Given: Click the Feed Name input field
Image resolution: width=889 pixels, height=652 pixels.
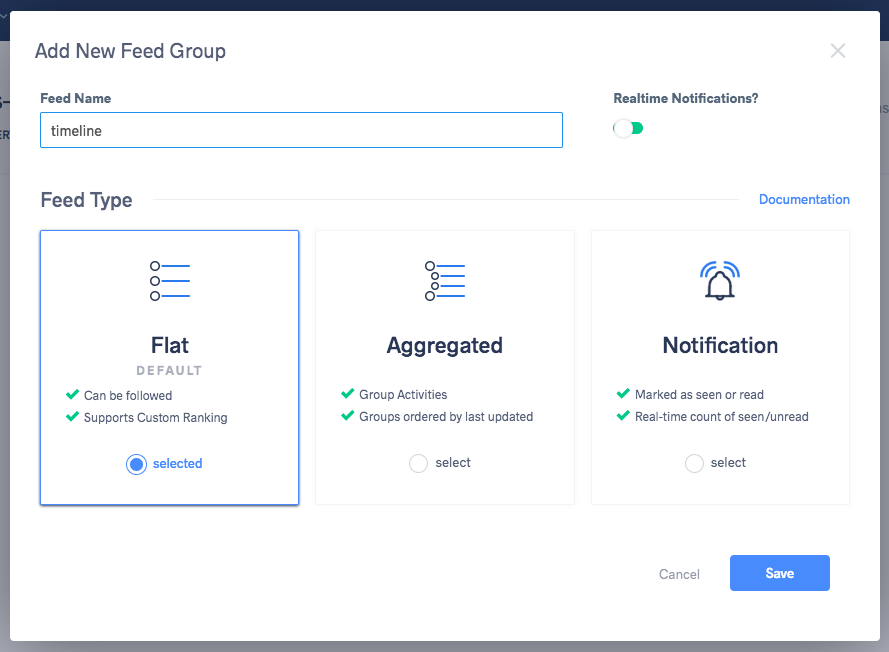Looking at the screenshot, I should 301,130.
